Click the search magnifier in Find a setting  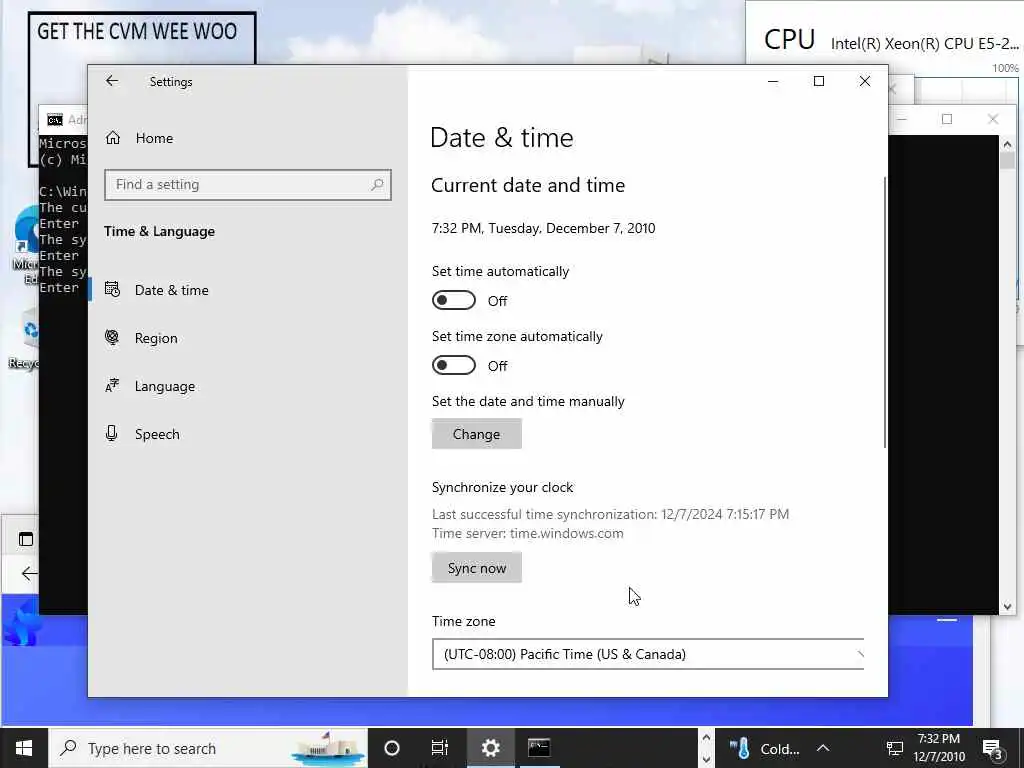[377, 185]
